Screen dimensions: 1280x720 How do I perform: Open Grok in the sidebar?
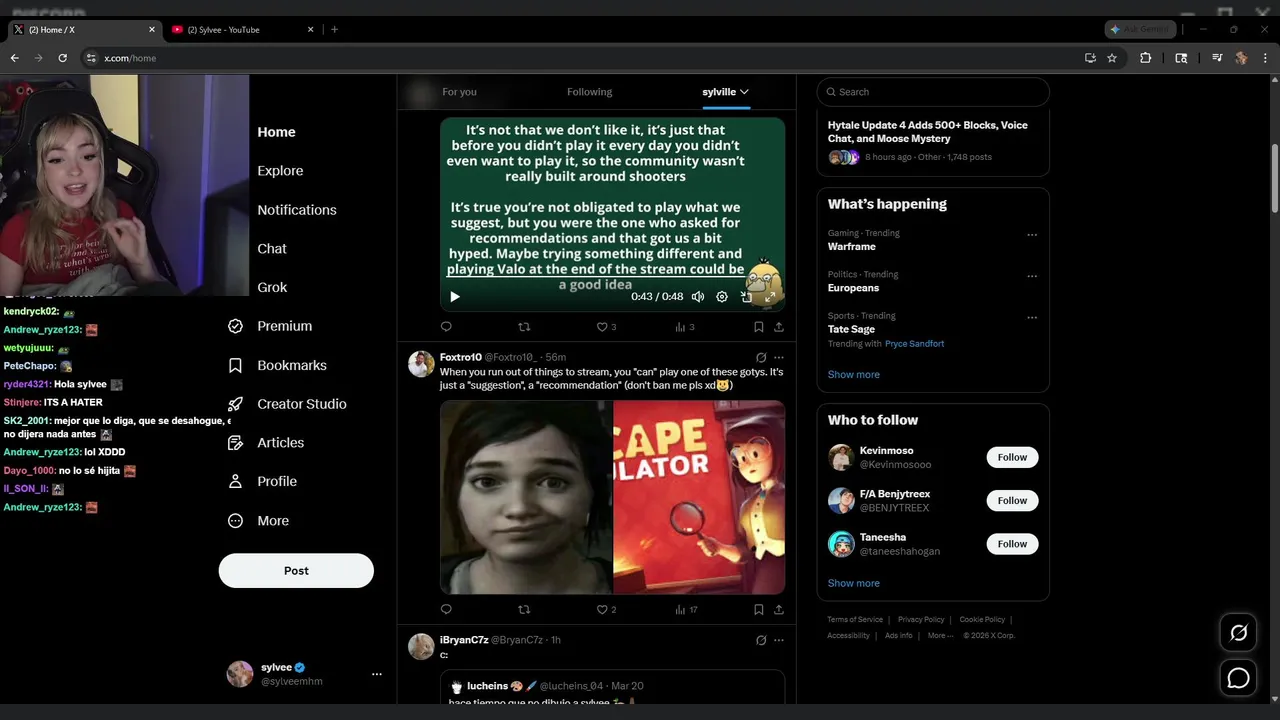272,287
